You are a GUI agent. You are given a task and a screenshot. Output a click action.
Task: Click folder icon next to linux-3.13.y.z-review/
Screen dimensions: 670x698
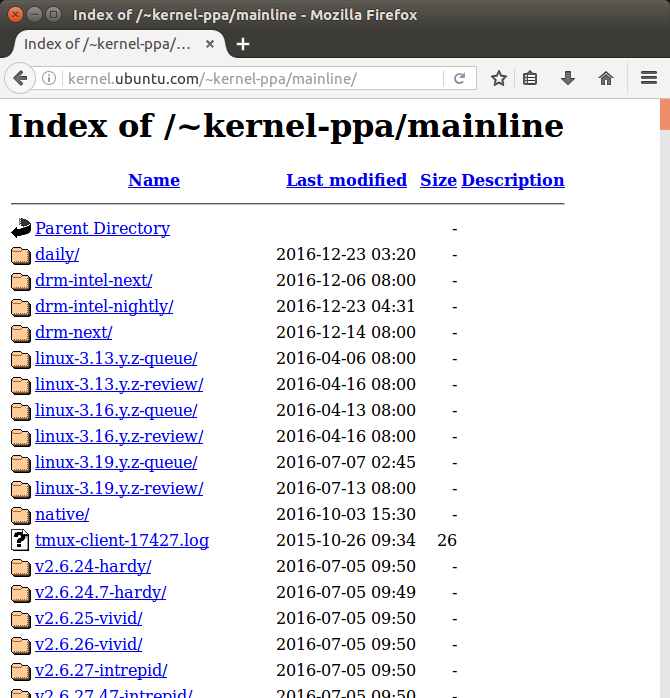(21, 385)
